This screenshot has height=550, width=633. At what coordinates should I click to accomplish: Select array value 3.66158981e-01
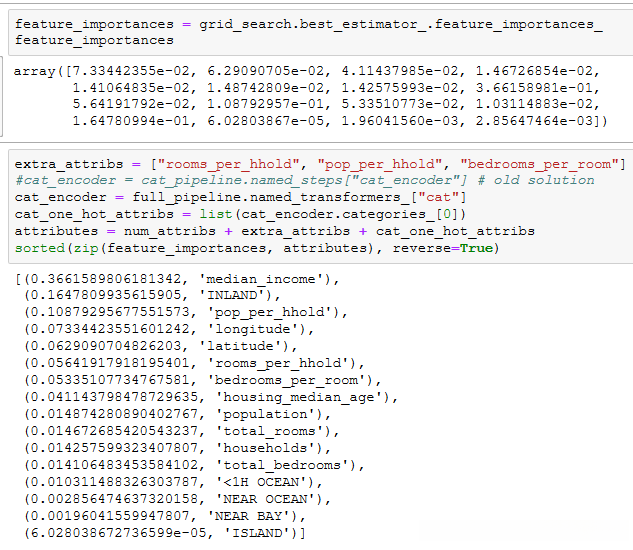(x=533, y=88)
